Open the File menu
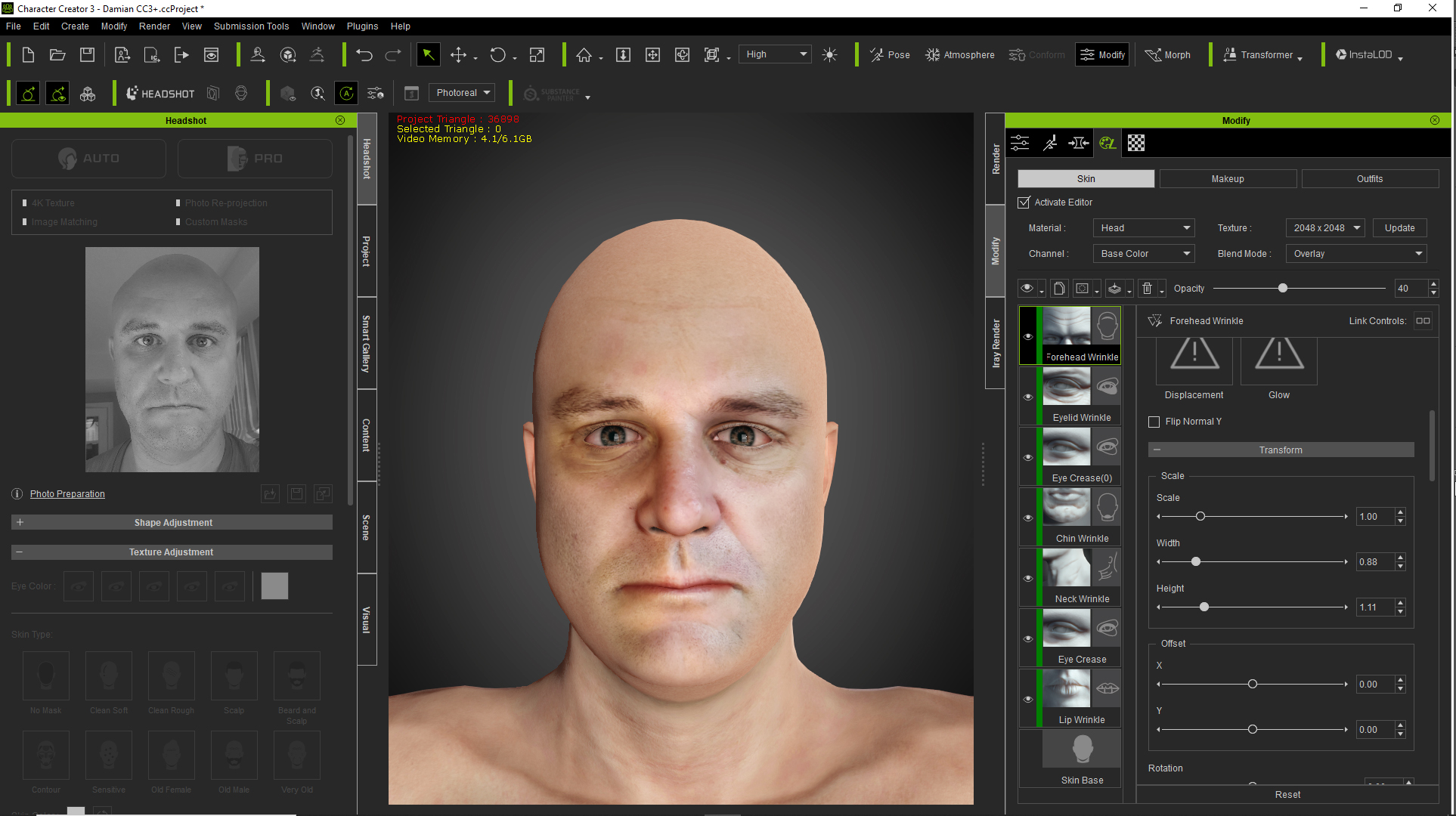Image resolution: width=1456 pixels, height=816 pixels. point(14,26)
